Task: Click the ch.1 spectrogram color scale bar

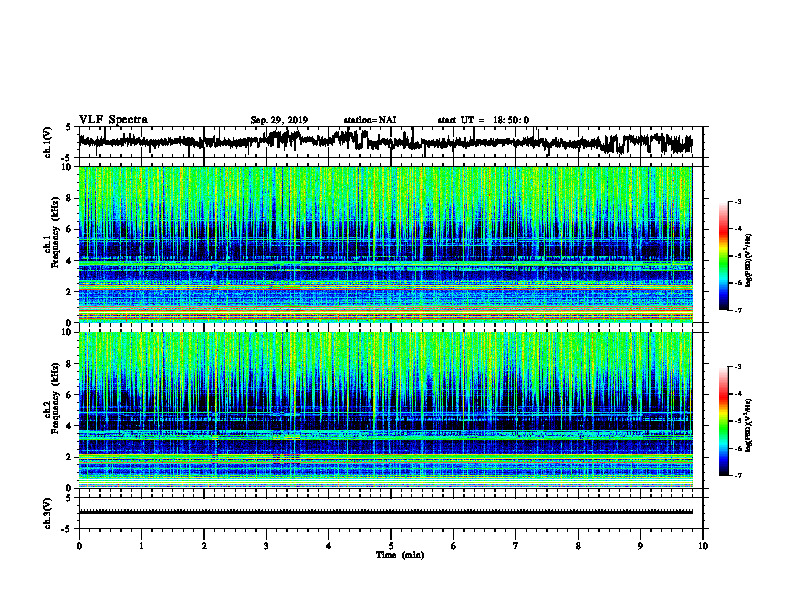Action: (x=724, y=256)
